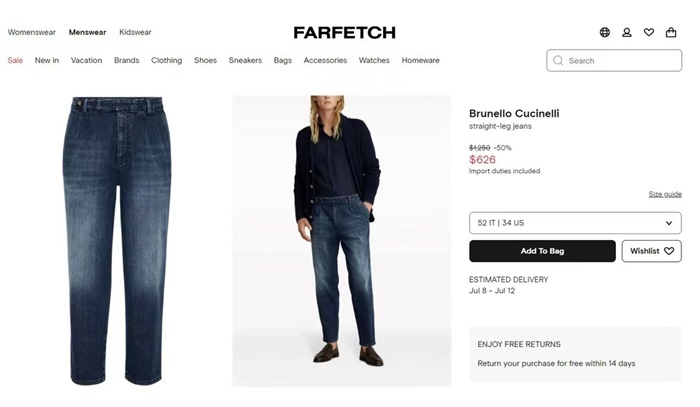Image resolution: width=700 pixels, height=407 pixels.
Task: Open the Homeware menu
Action: (x=420, y=60)
